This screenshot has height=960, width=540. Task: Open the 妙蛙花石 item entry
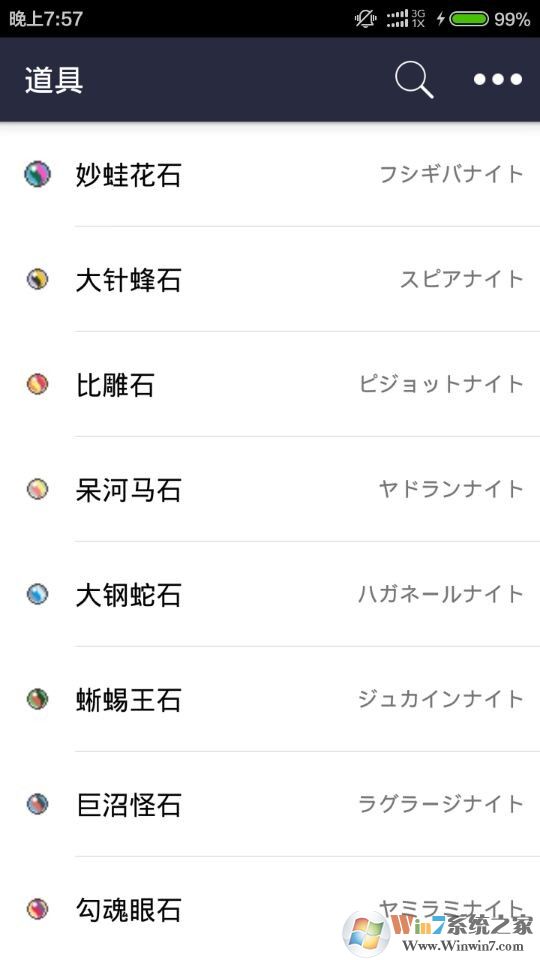coord(270,174)
